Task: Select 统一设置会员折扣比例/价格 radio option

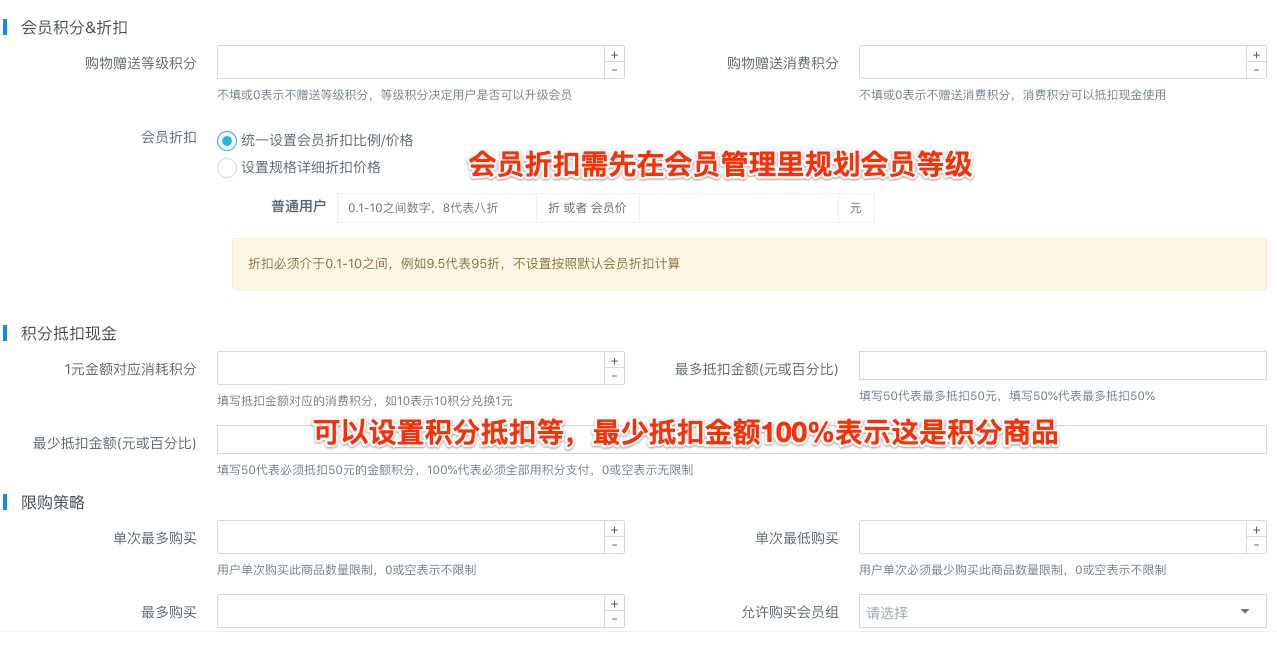Action: [x=227, y=141]
